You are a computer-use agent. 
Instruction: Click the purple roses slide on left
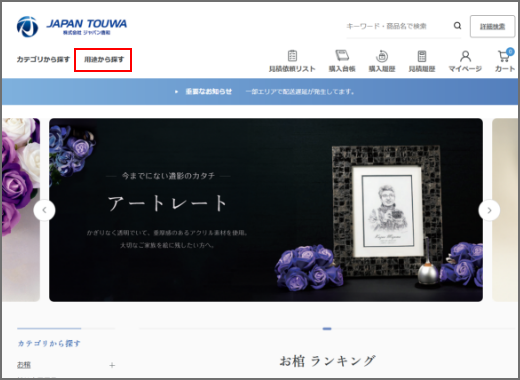pyautogui.click(x=21, y=210)
